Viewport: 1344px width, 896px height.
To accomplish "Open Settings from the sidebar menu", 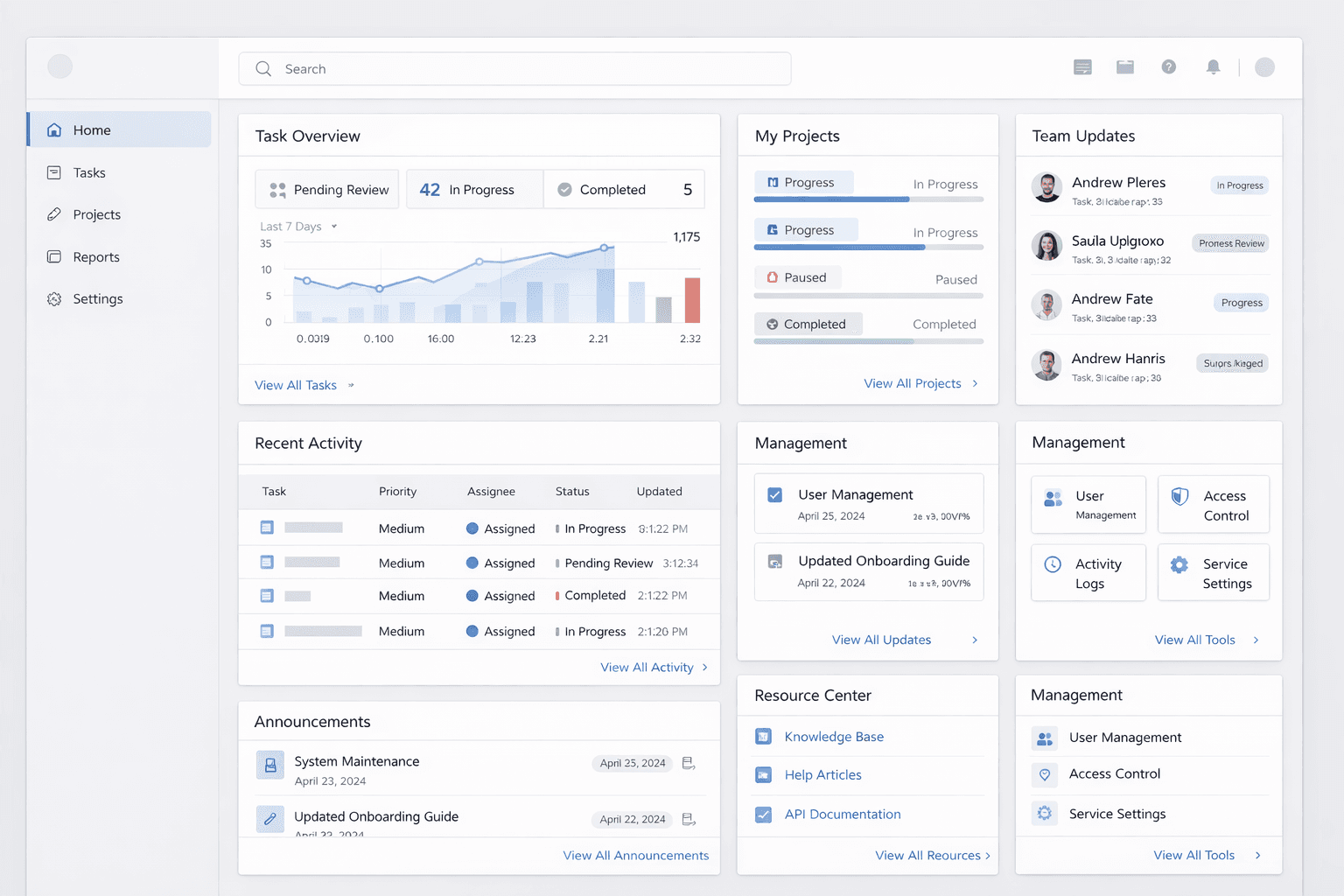I will pos(97,299).
